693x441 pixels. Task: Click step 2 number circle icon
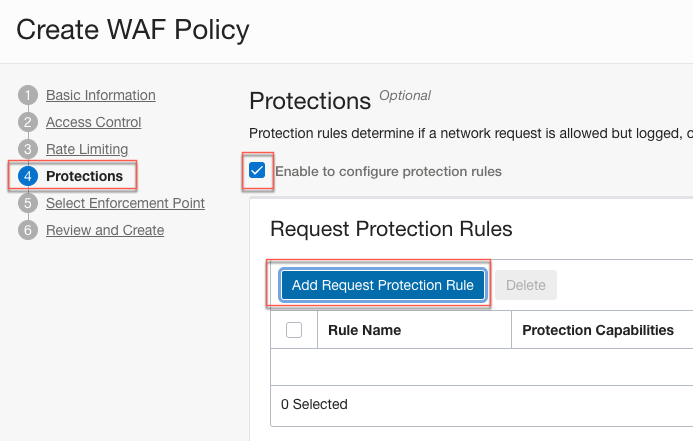point(28,123)
